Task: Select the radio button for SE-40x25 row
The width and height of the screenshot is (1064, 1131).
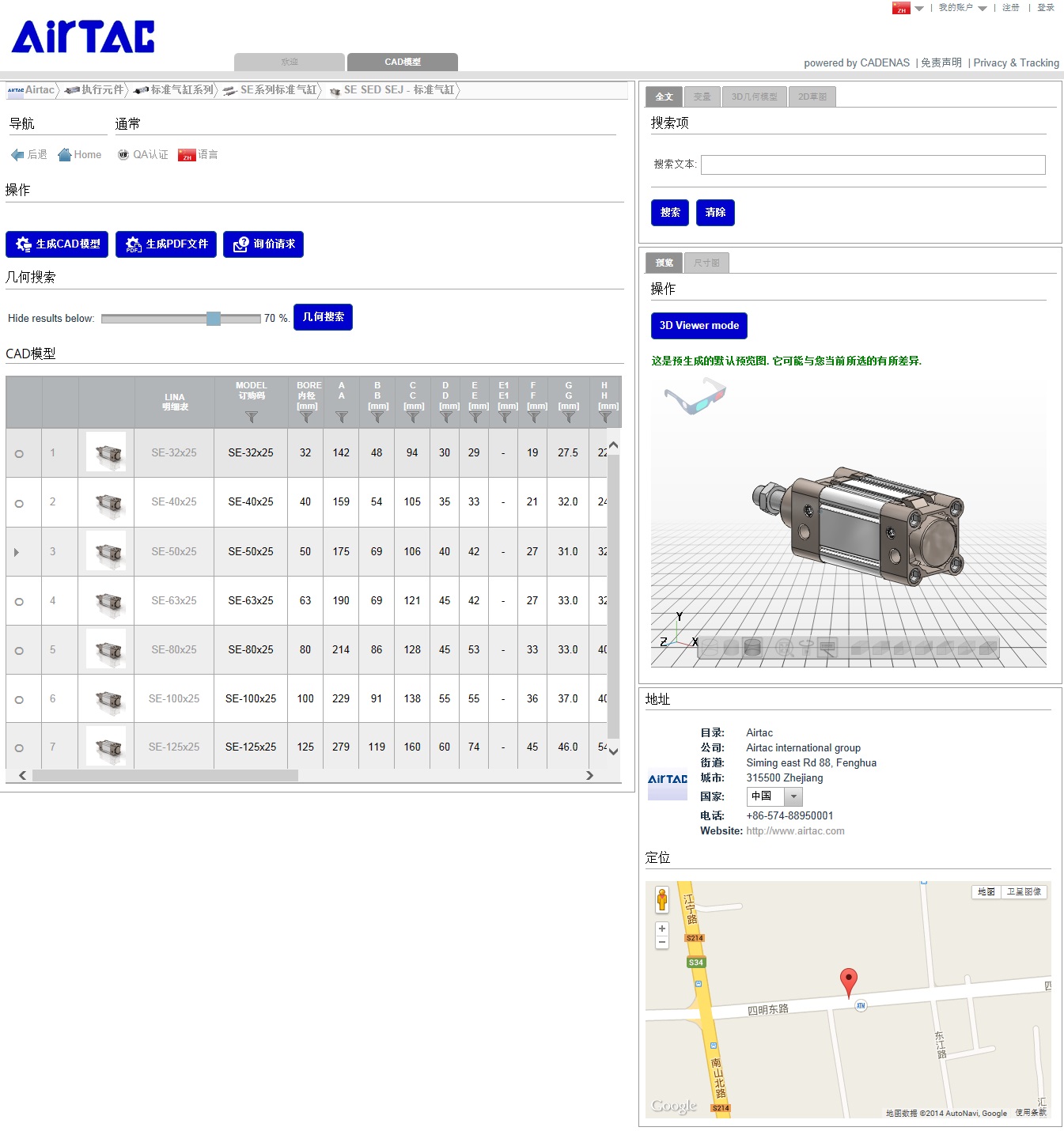Action: click(x=19, y=503)
